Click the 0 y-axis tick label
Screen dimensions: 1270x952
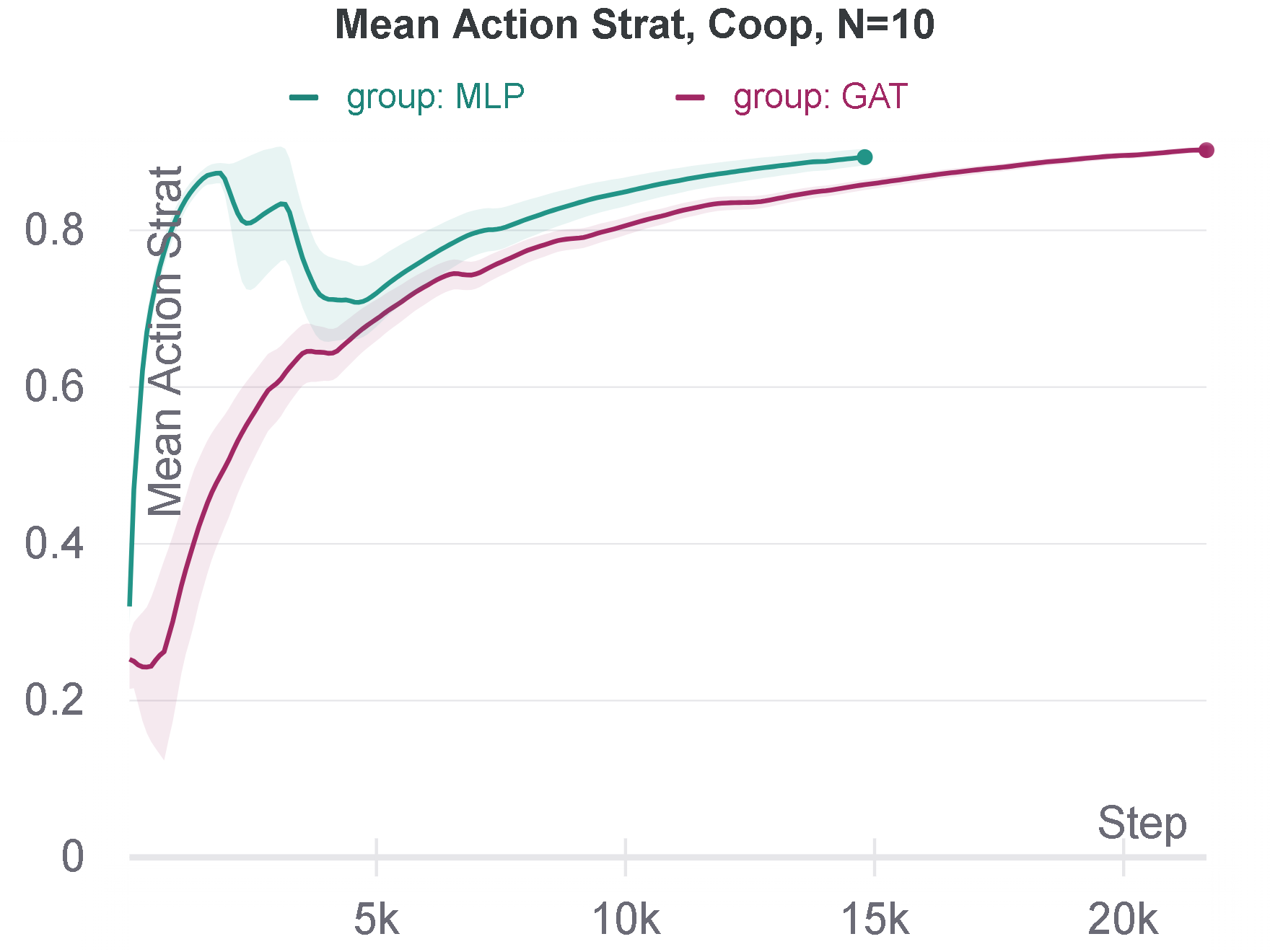(72, 857)
